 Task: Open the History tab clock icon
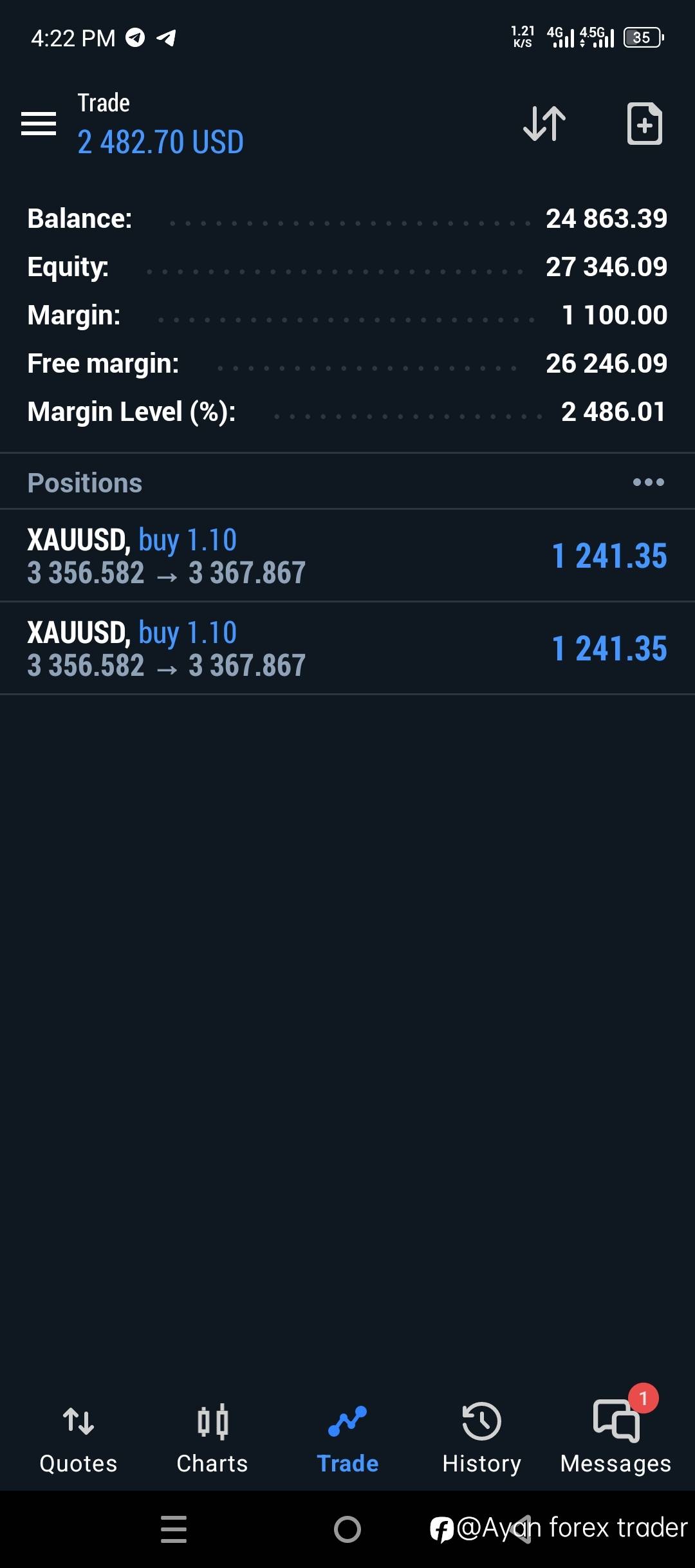481,1421
